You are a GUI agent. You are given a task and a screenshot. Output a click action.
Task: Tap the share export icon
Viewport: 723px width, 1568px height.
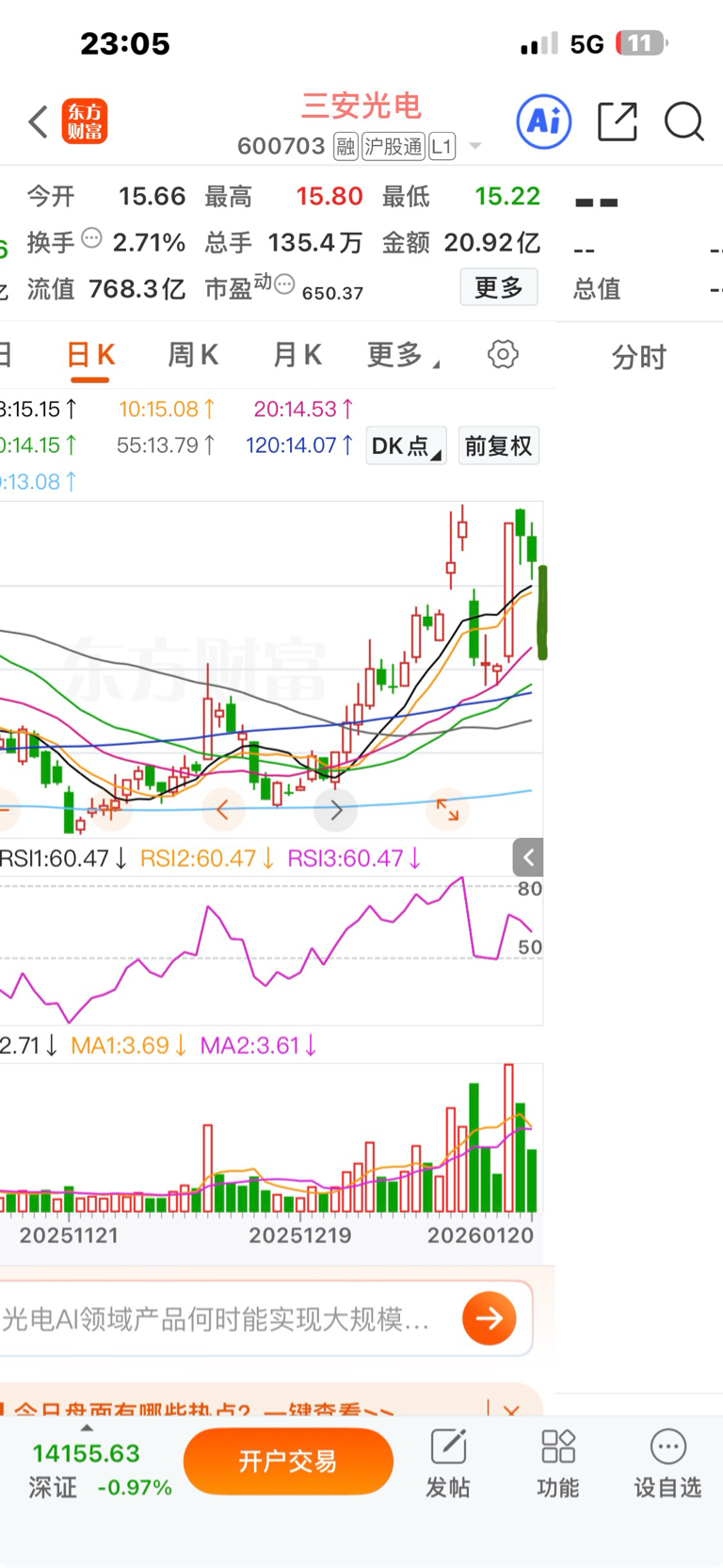(618, 121)
